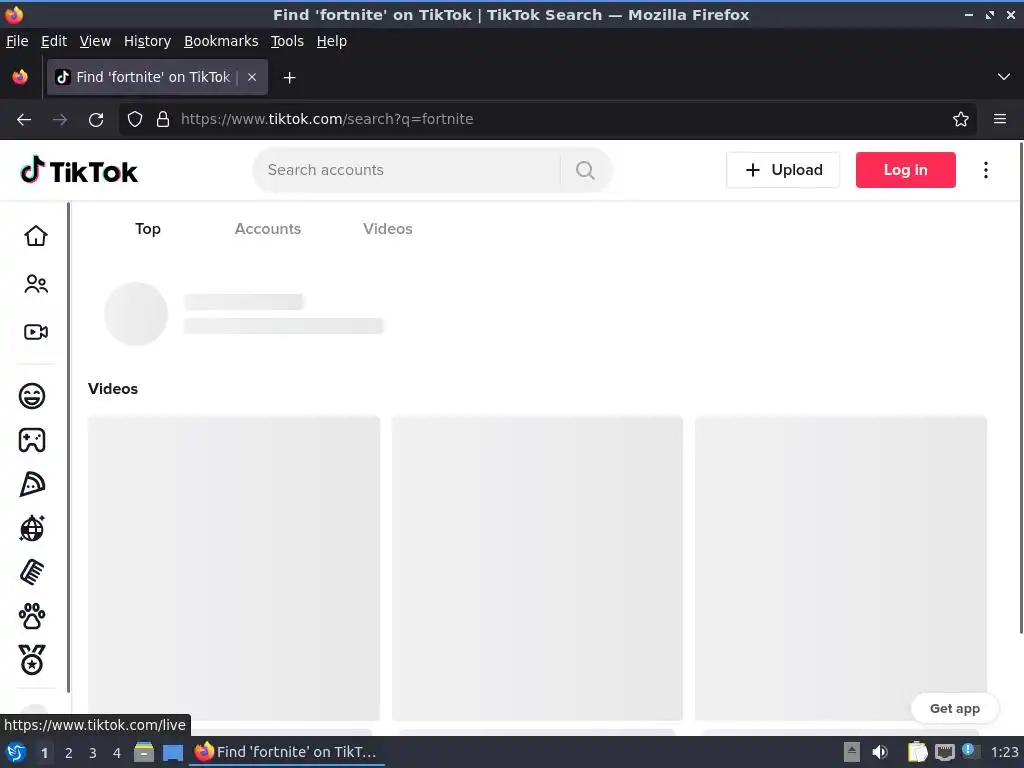The height and width of the screenshot is (768, 1024).
Task: Click the volume speaker tray icon
Action: 880,752
